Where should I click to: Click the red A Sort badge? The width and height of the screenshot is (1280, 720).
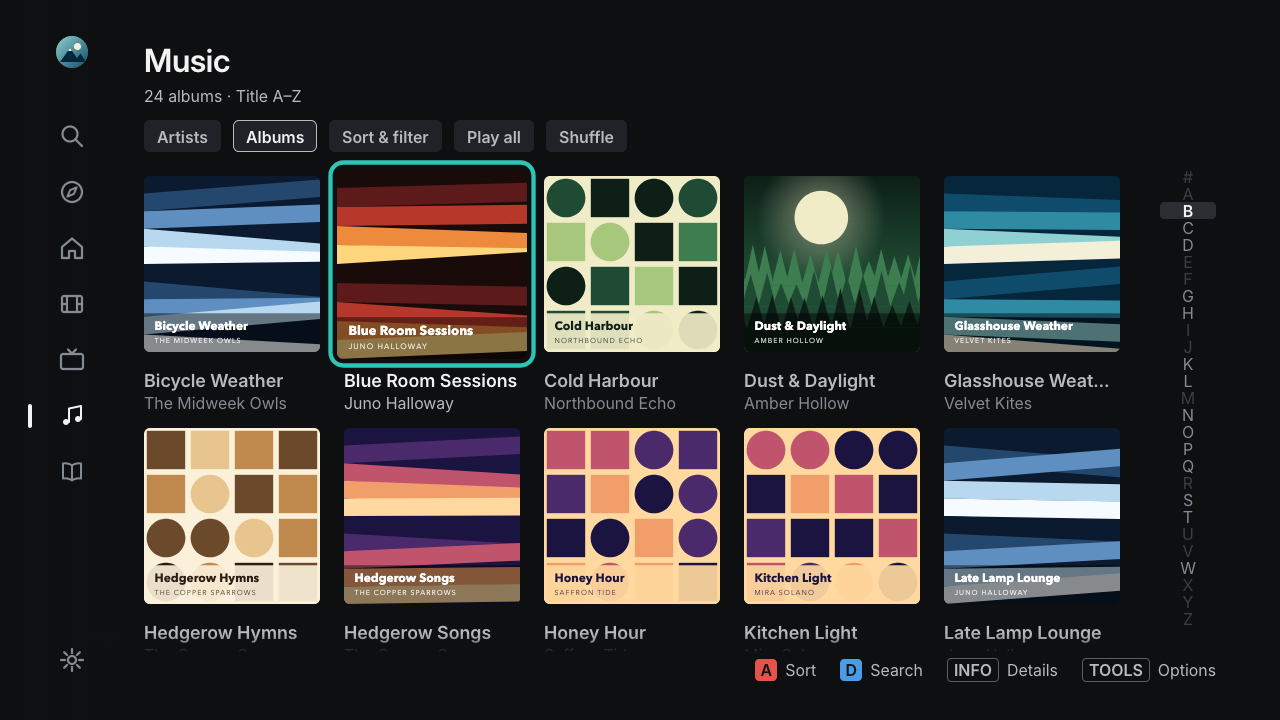pos(766,670)
